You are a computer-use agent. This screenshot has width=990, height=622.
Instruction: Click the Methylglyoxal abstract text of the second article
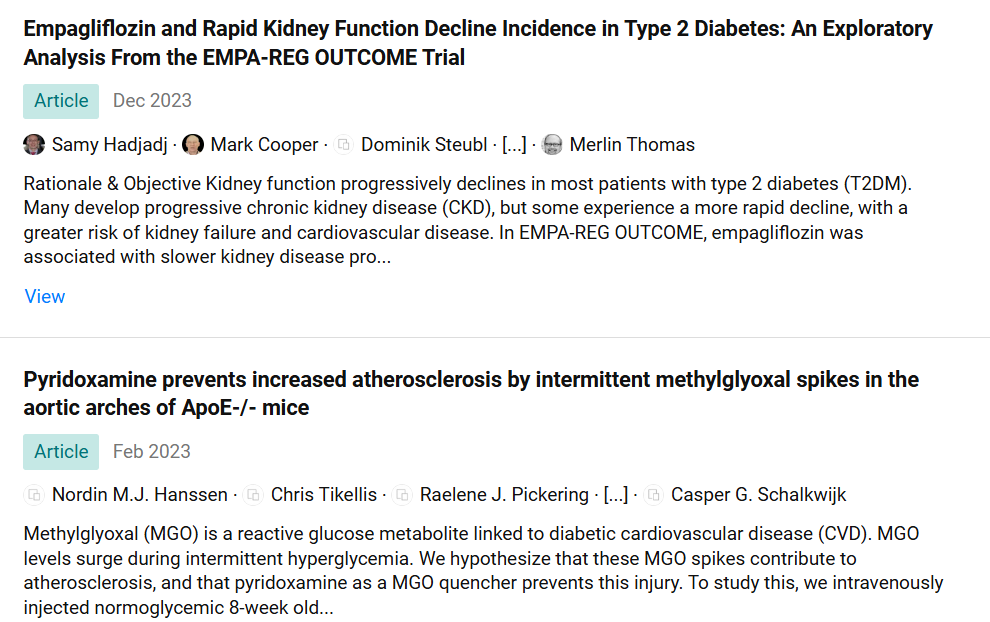click(483, 570)
